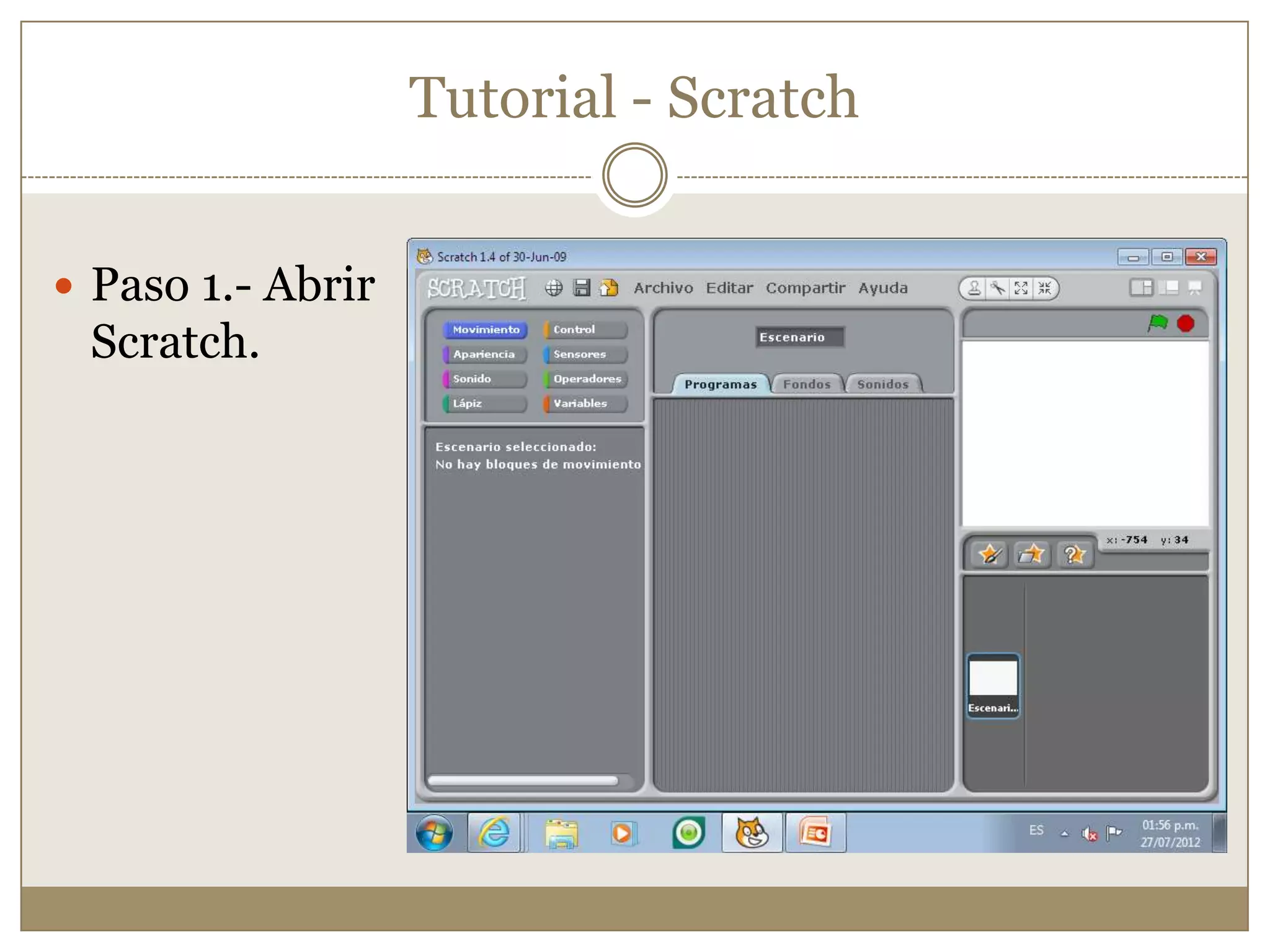Enter presentation mode
The height and width of the screenshot is (952, 1270).
pos(1195,288)
